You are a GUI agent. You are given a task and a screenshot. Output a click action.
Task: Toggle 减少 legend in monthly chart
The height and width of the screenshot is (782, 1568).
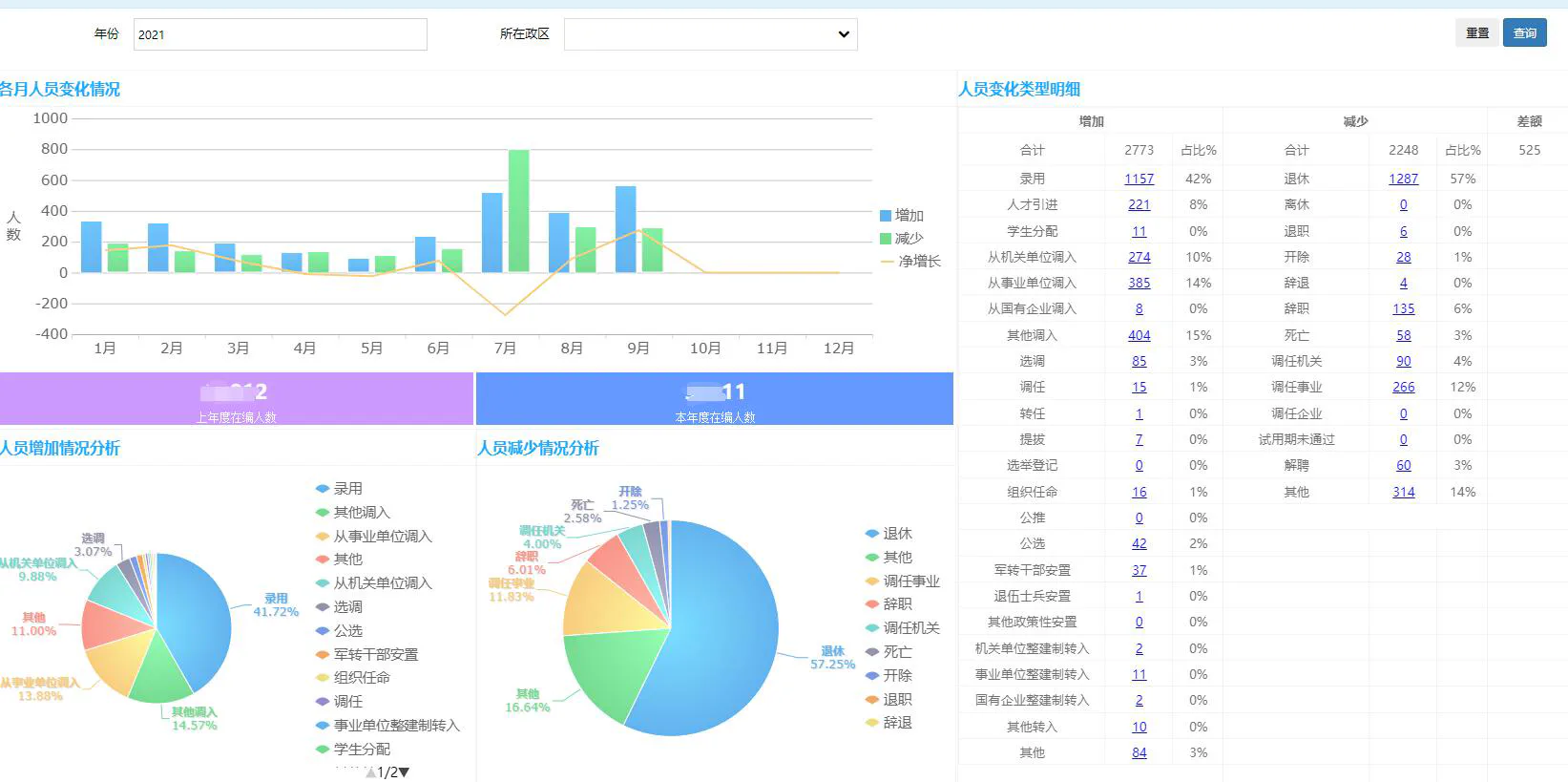[902, 238]
